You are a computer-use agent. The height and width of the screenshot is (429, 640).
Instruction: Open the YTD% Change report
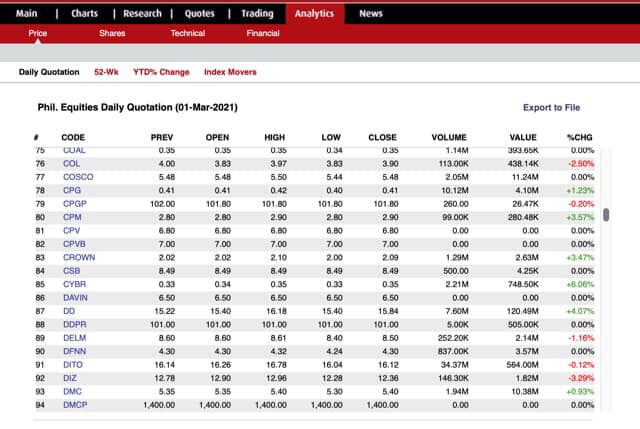pos(161,72)
